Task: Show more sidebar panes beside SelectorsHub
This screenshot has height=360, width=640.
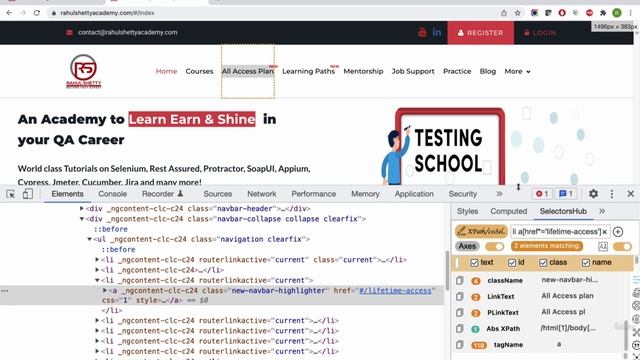Action: tap(602, 211)
